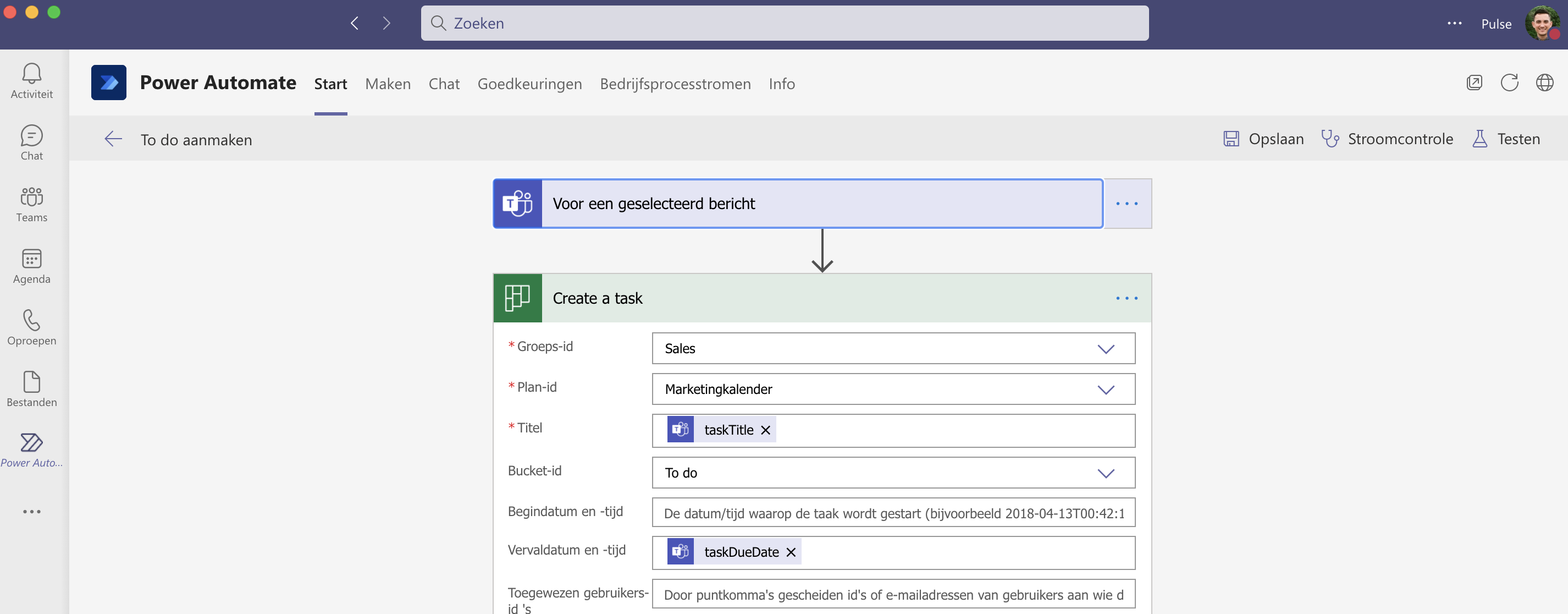Open the Goedkeuringen tab
Viewport: 1568px width, 614px height.
529,84
